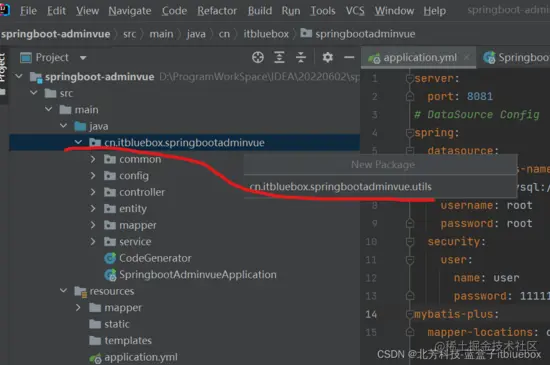Expand the controller package
The width and height of the screenshot is (550, 365).
pos(93,192)
